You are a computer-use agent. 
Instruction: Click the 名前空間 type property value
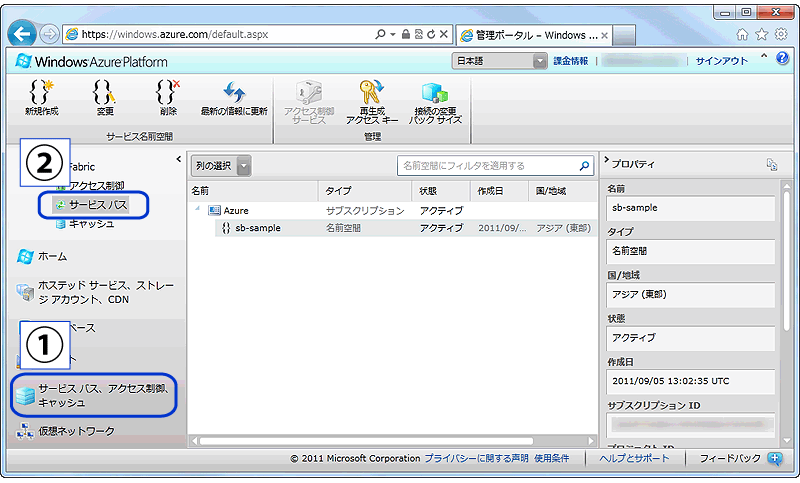point(690,251)
